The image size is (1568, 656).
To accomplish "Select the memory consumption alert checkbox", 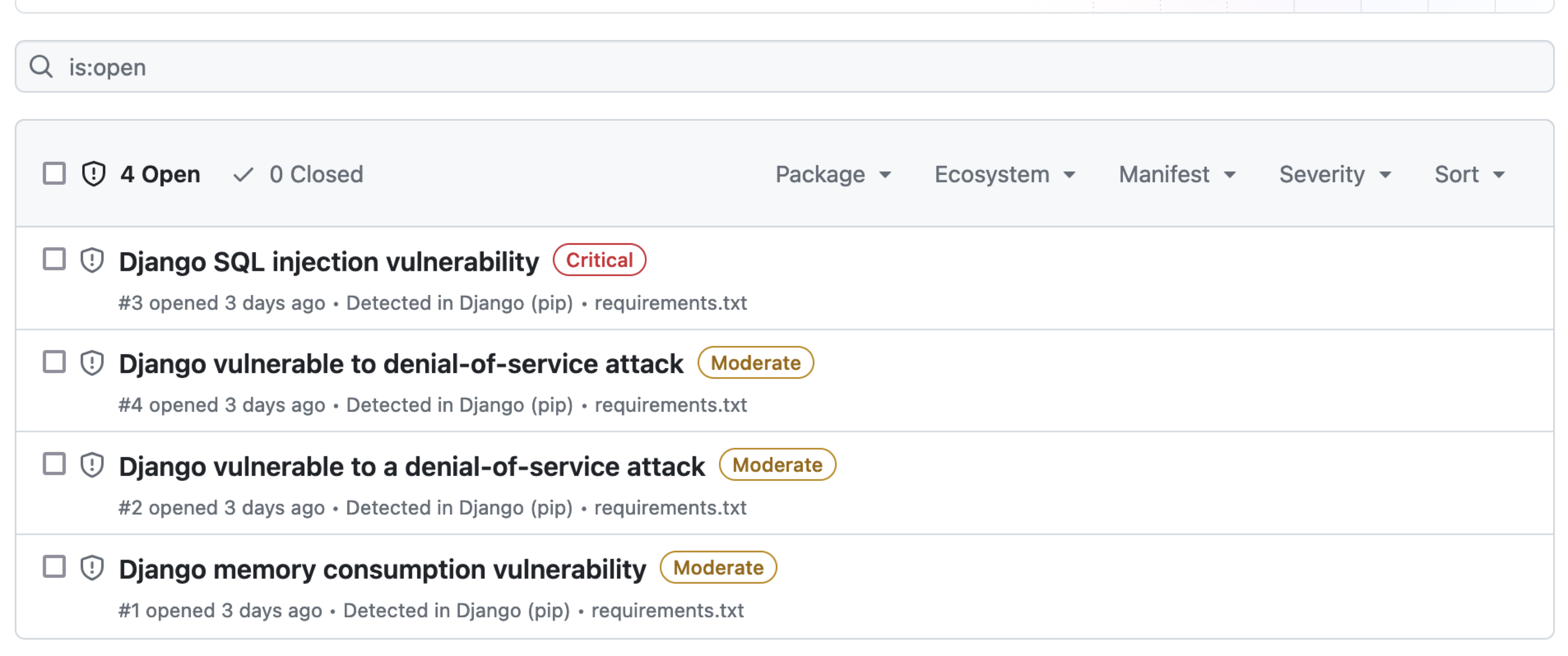I will tap(54, 567).
